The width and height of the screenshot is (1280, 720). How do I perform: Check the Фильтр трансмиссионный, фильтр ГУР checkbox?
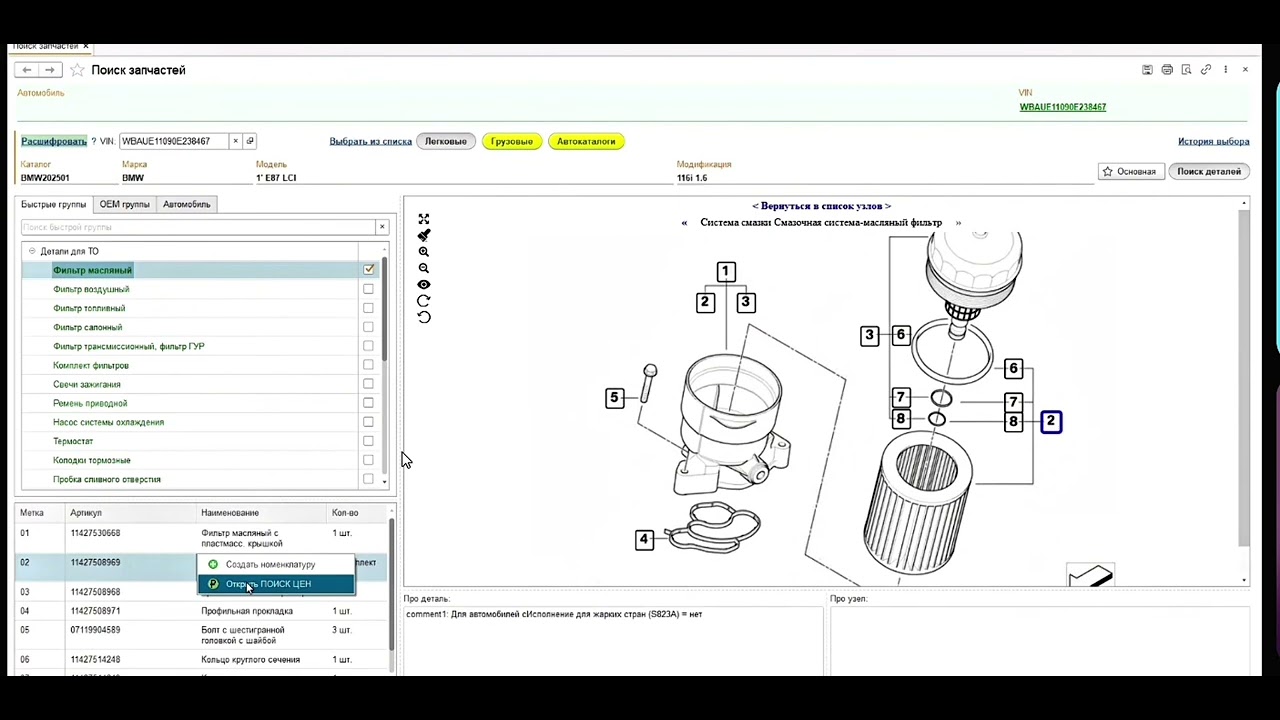tap(368, 346)
